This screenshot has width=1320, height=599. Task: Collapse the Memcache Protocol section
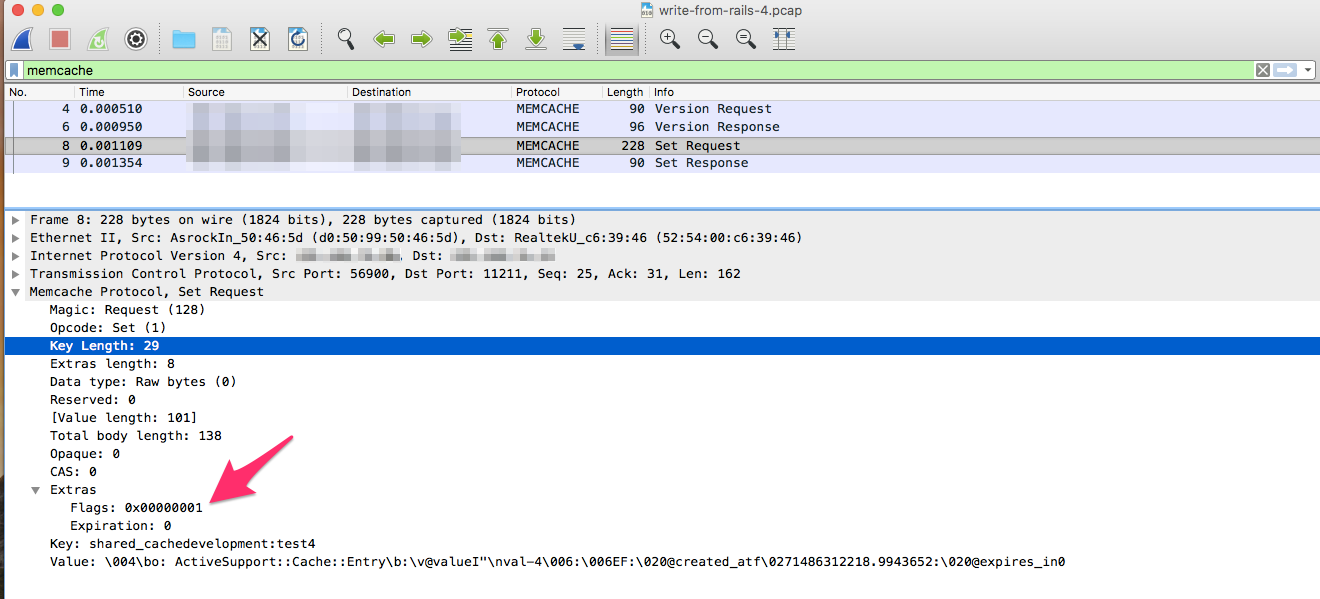tap(16, 292)
